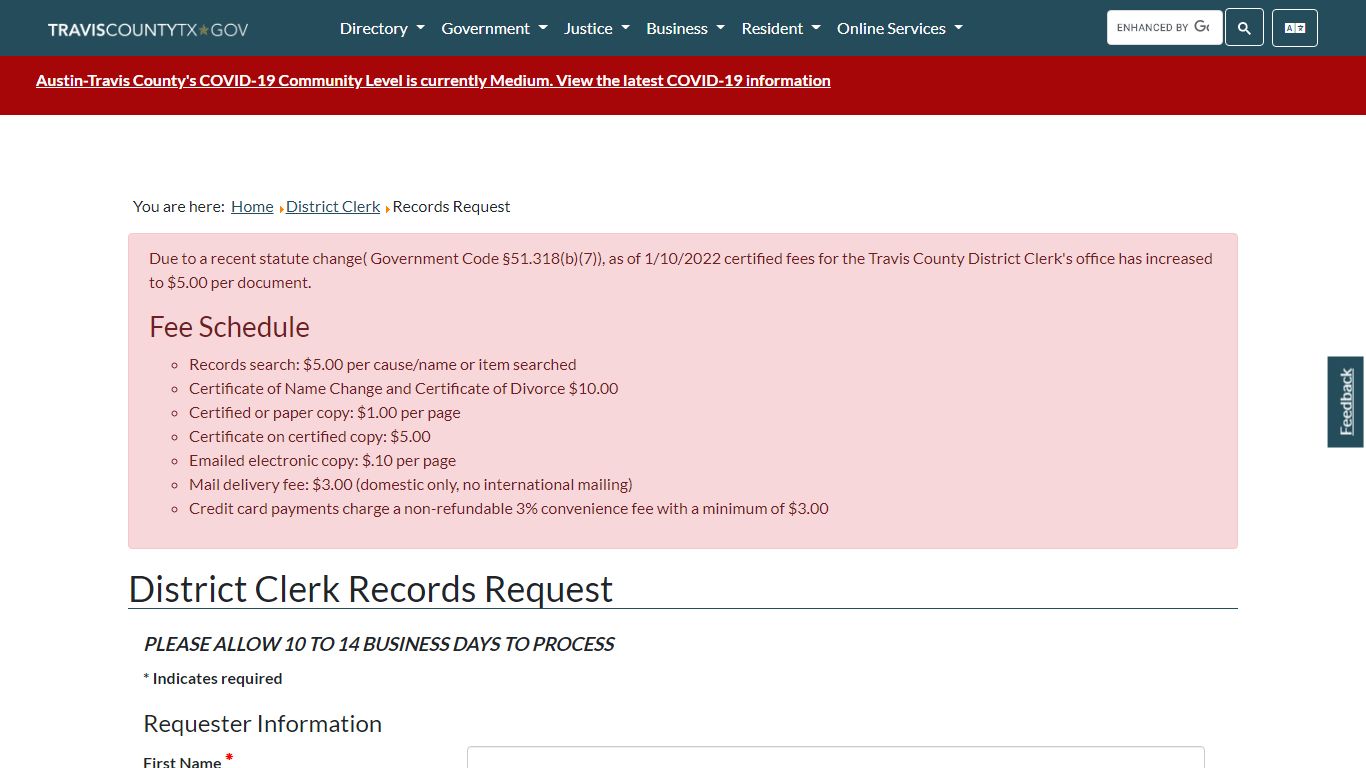Click the statute change notice paragraph
The width and height of the screenshot is (1366, 768).
click(x=681, y=270)
